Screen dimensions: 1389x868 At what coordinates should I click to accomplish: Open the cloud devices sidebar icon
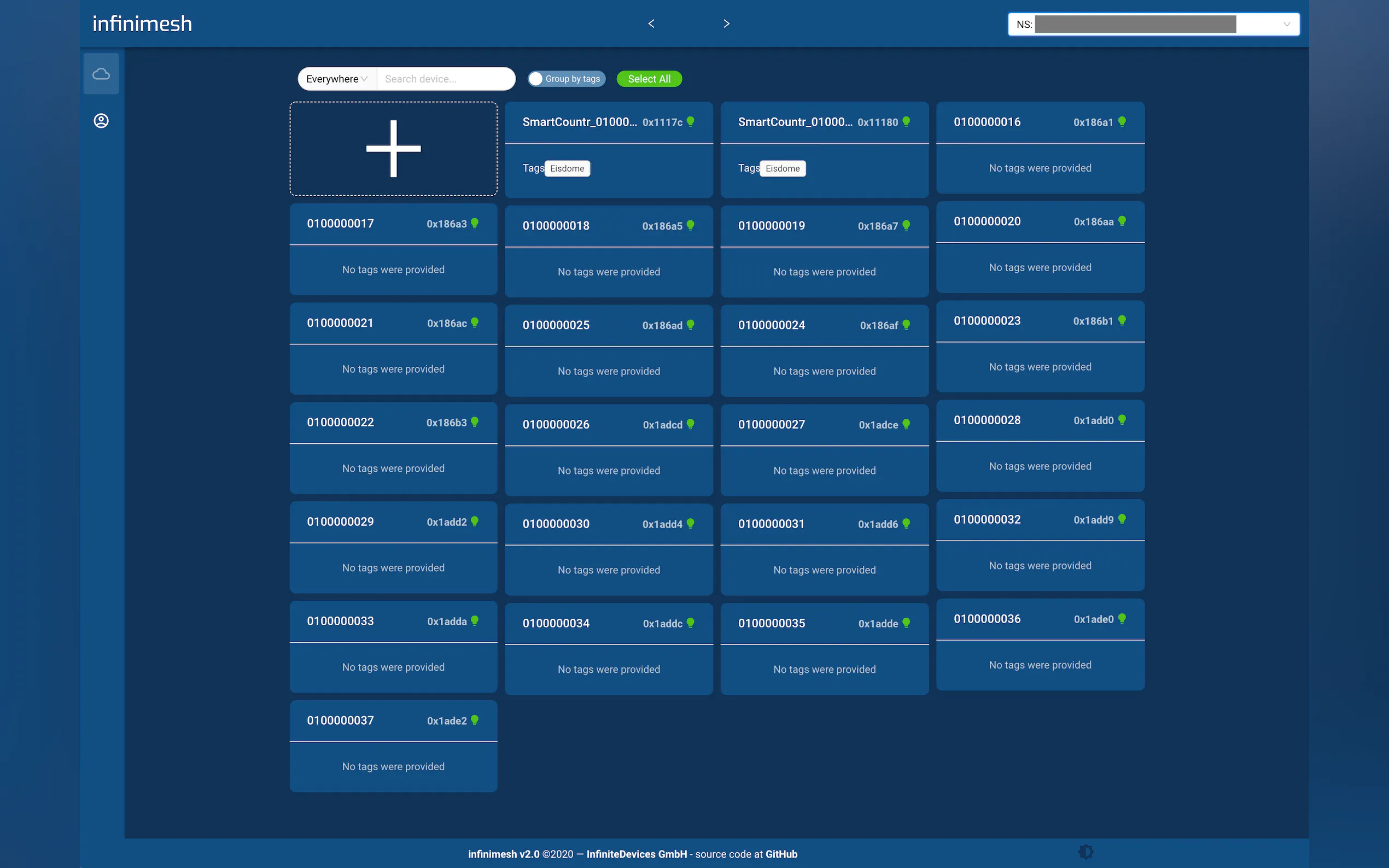[101, 73]
